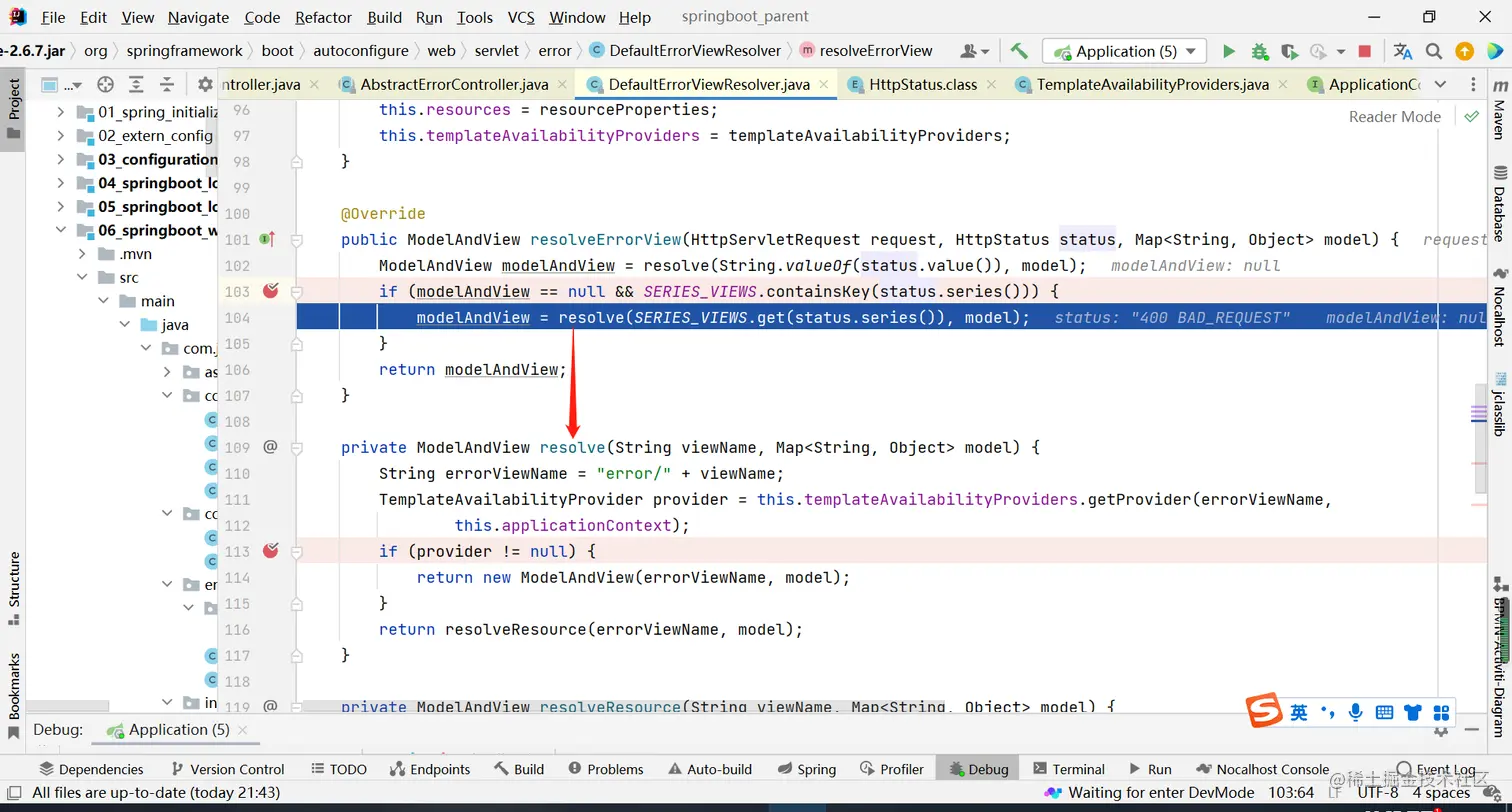The image size is (1512, 812).
Task: Click Collapse All icon in Project panel
Action: coord(167,85)
